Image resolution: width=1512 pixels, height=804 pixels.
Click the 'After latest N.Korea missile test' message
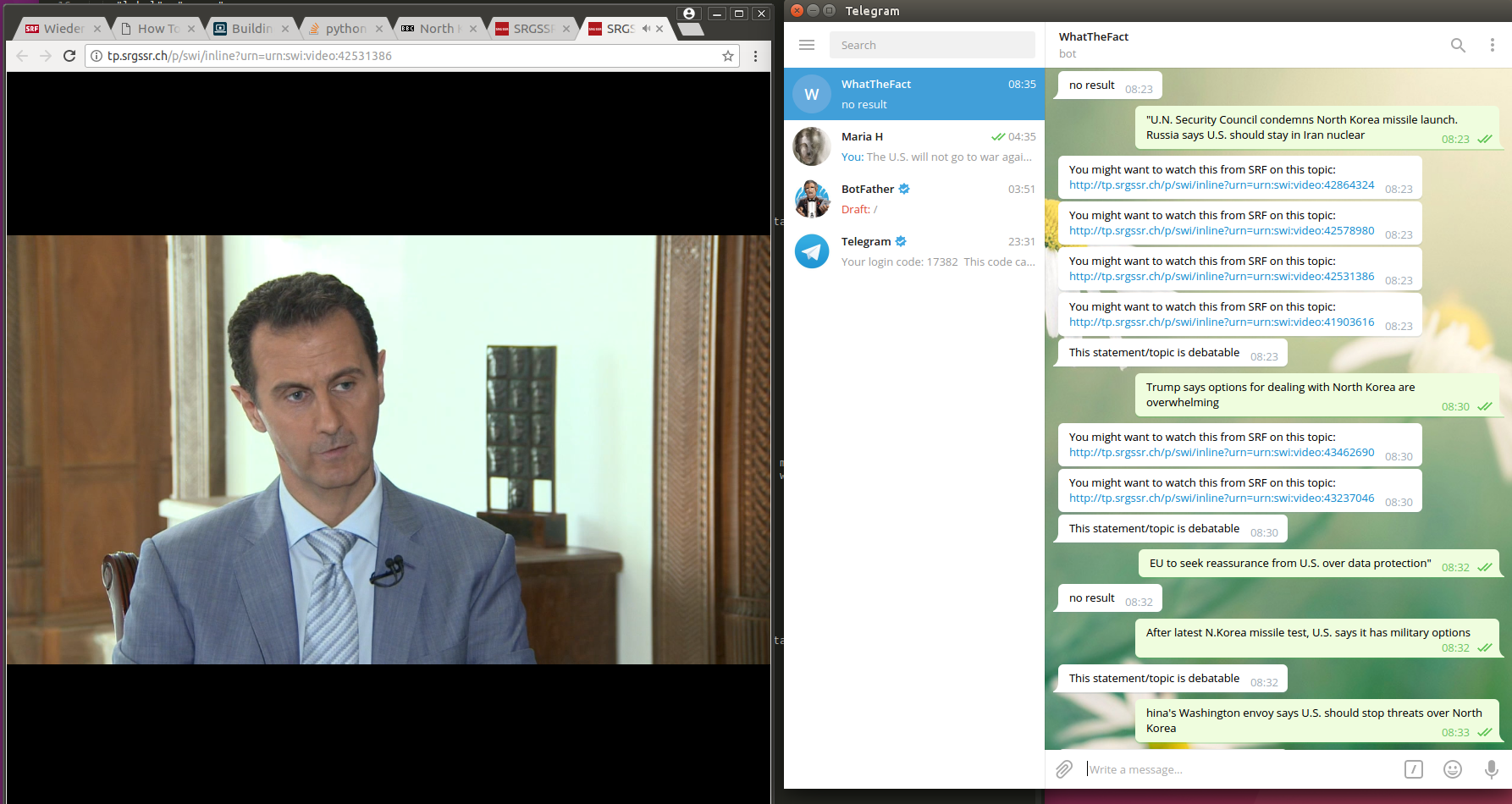[1317, 639]
